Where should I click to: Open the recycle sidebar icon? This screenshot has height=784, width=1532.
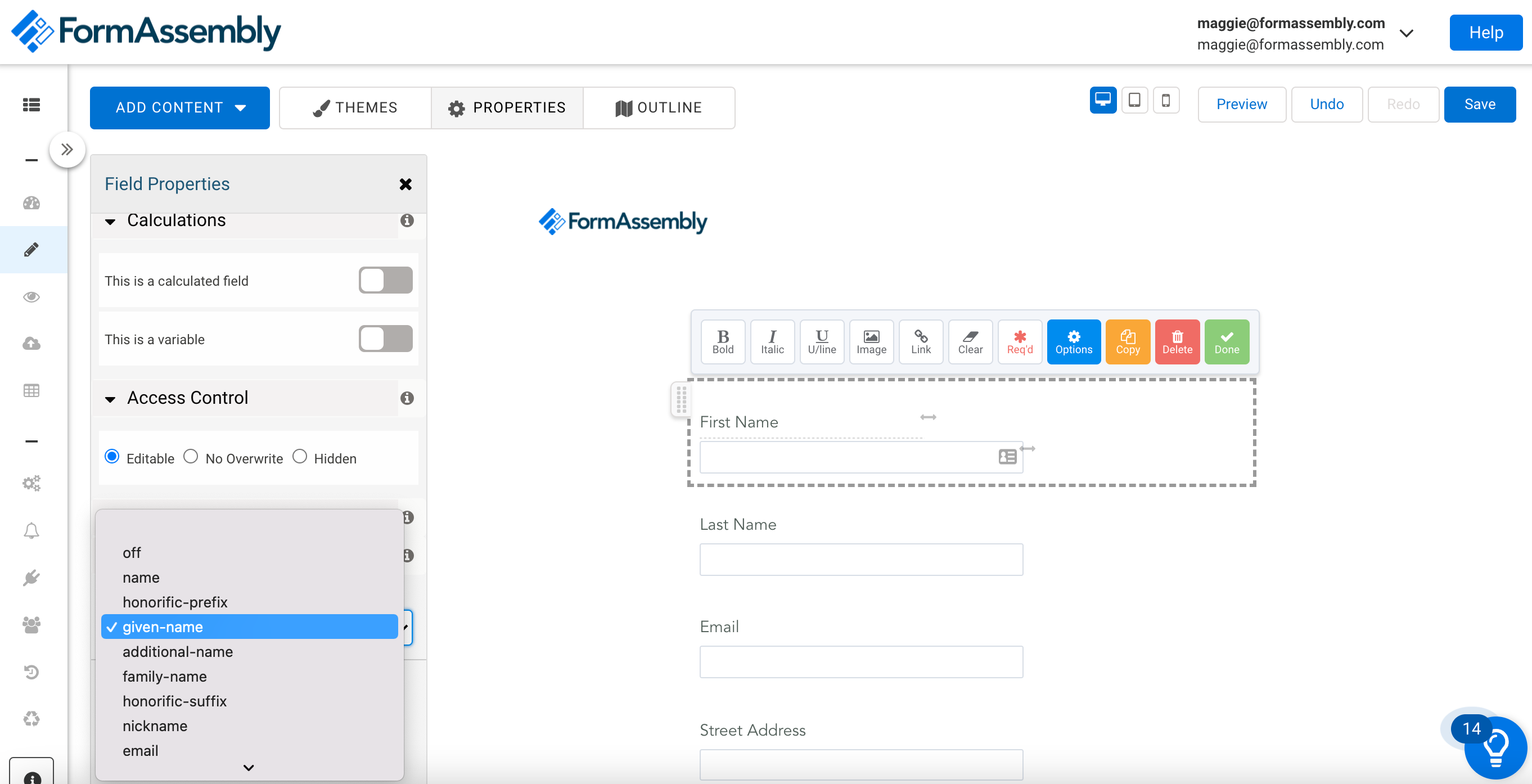(x=31, y=719)
